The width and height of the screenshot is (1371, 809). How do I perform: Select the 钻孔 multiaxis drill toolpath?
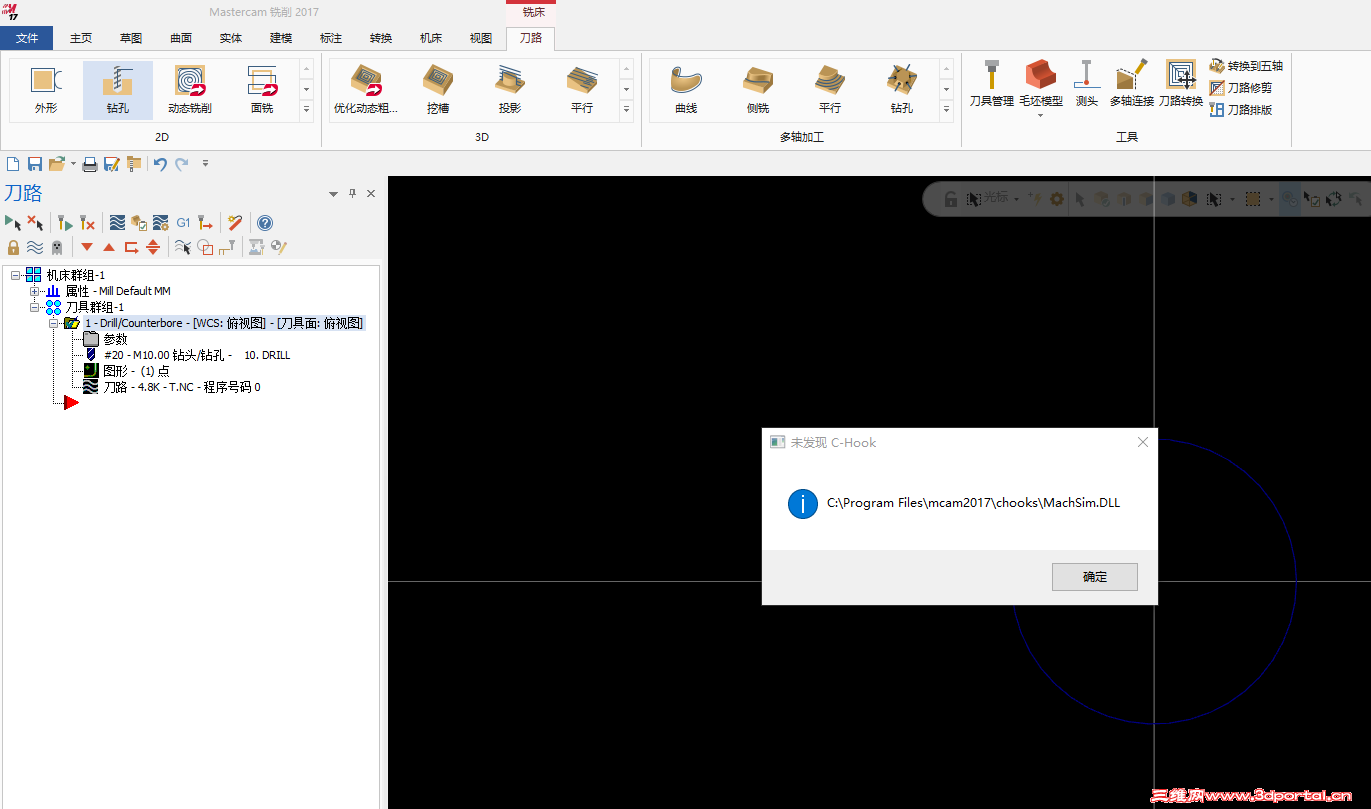coord(902,90)
